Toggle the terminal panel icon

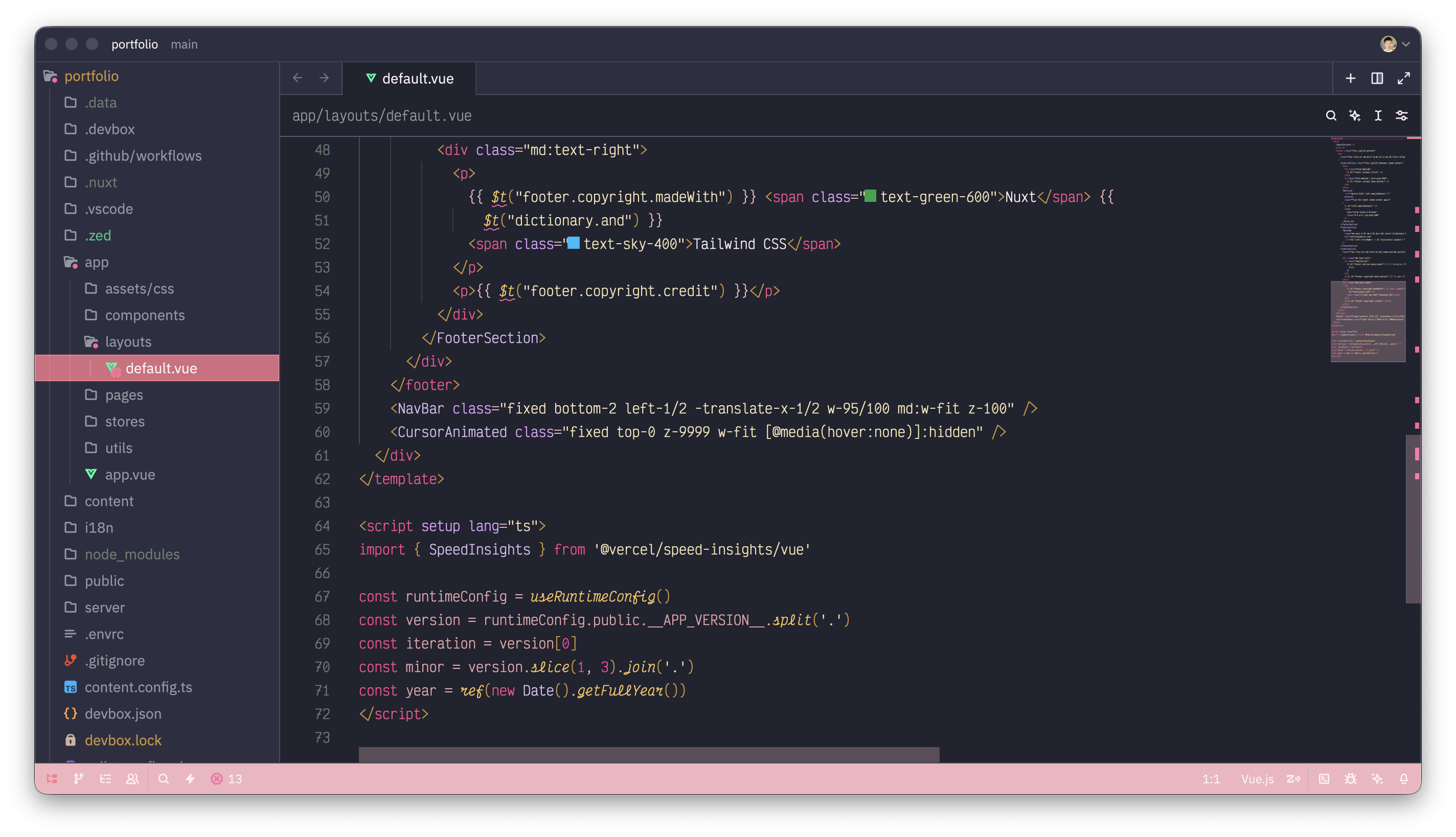(1324, 778)
